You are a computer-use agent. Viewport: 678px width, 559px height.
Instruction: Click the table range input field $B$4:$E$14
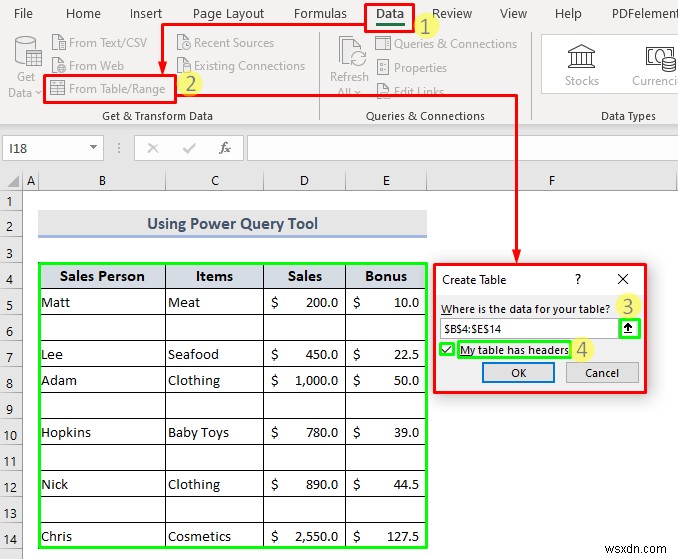pyautogui.click(x=529, y=329)
